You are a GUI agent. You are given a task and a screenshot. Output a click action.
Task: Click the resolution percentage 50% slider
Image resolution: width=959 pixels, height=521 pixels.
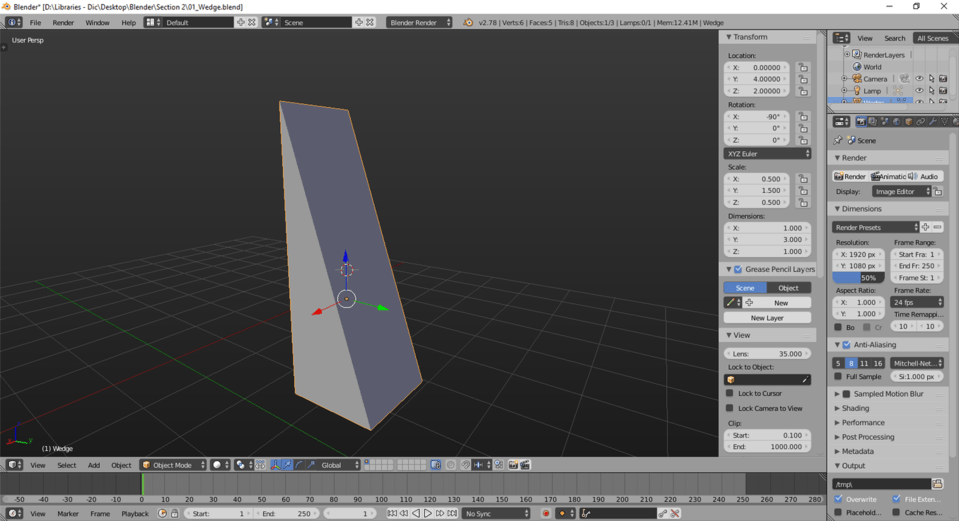point(858,278)
